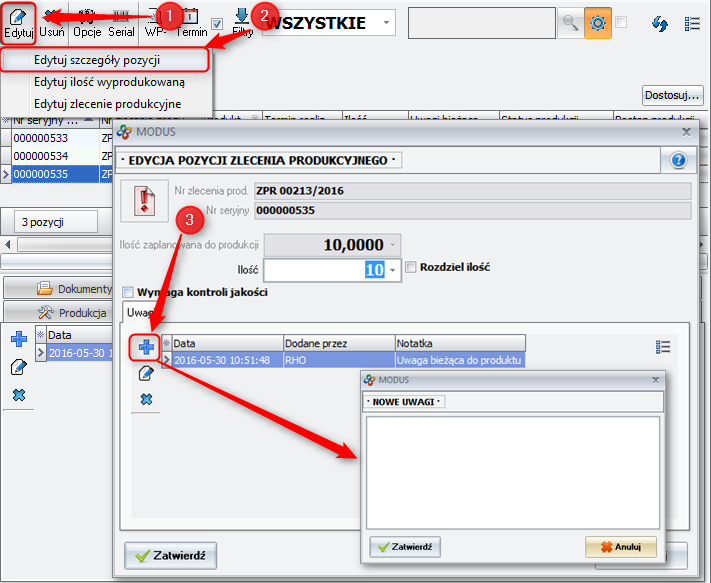Click the Edytuj toolbar button

18,23
